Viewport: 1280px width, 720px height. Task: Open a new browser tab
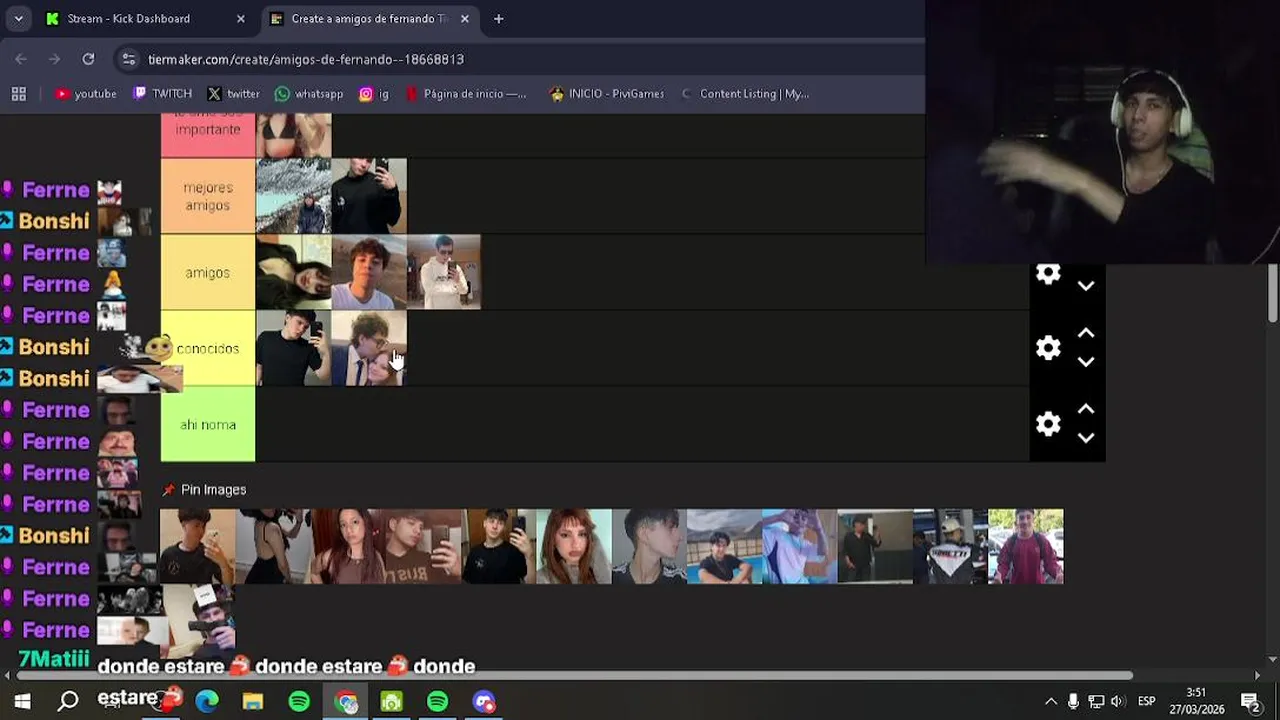[x=499, y=18]
